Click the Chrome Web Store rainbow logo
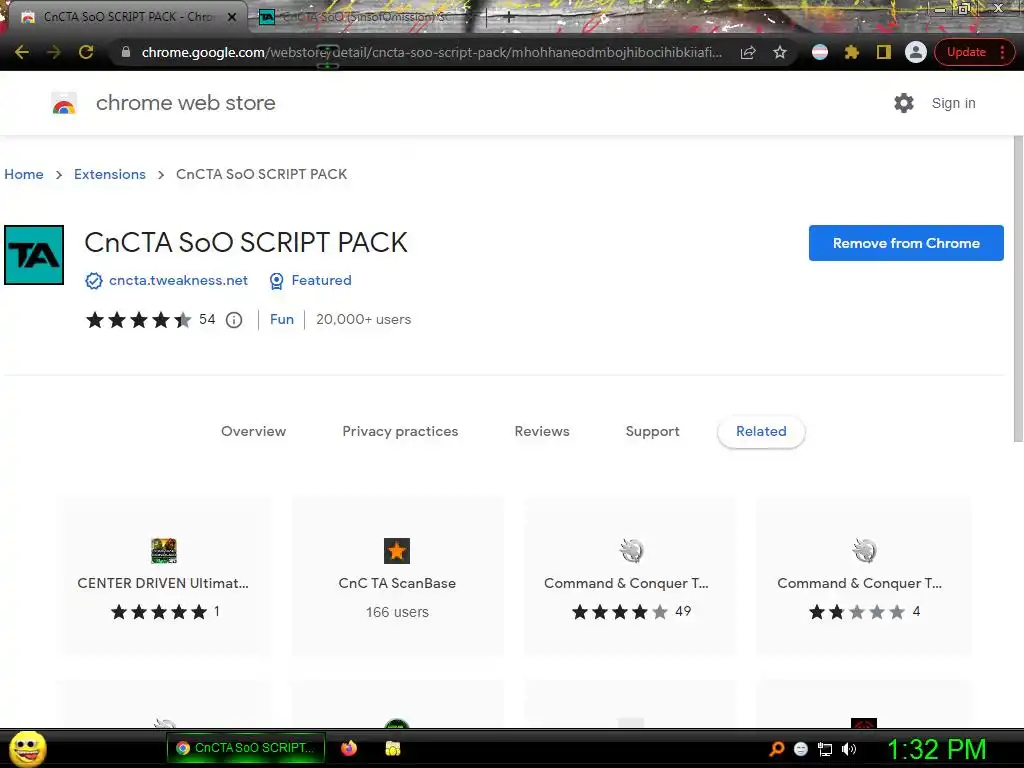The width and height of the screenshot is (1024, 768). click(x=64, y=103)
